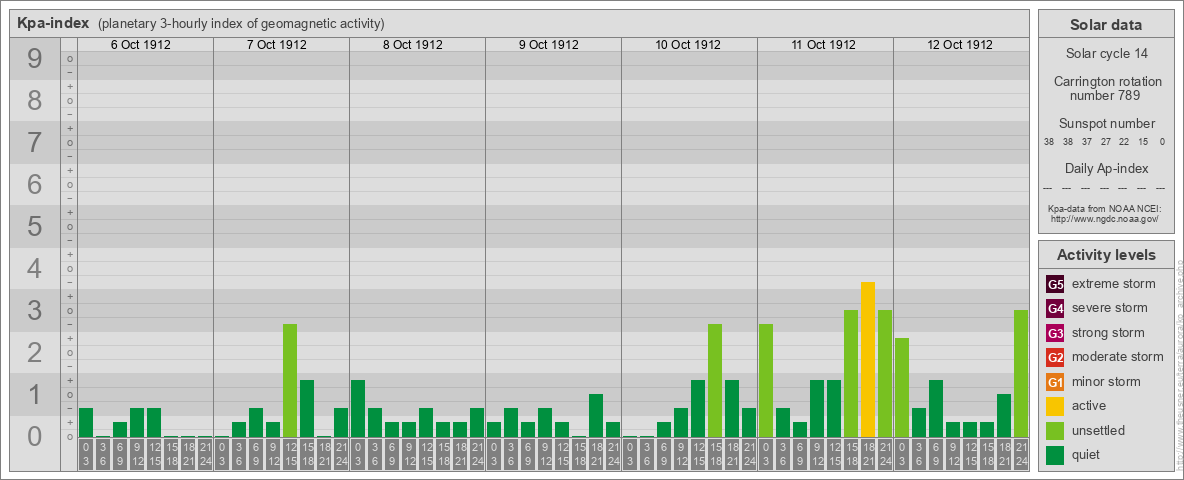1184x480 pixels.
Task: Click the Kp scale number 5
Action: 34,226
